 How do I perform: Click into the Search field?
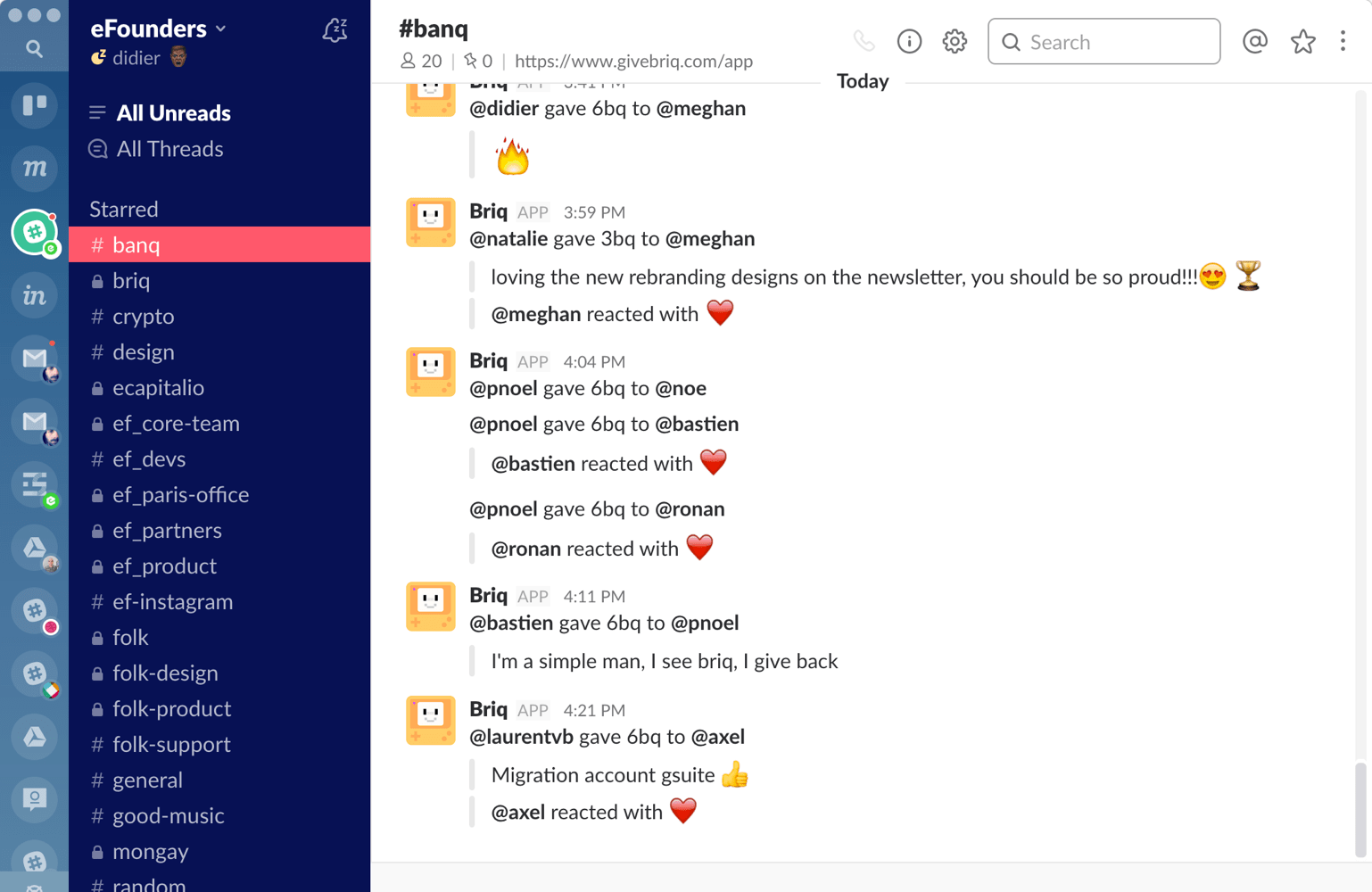tap(1103, 42)
